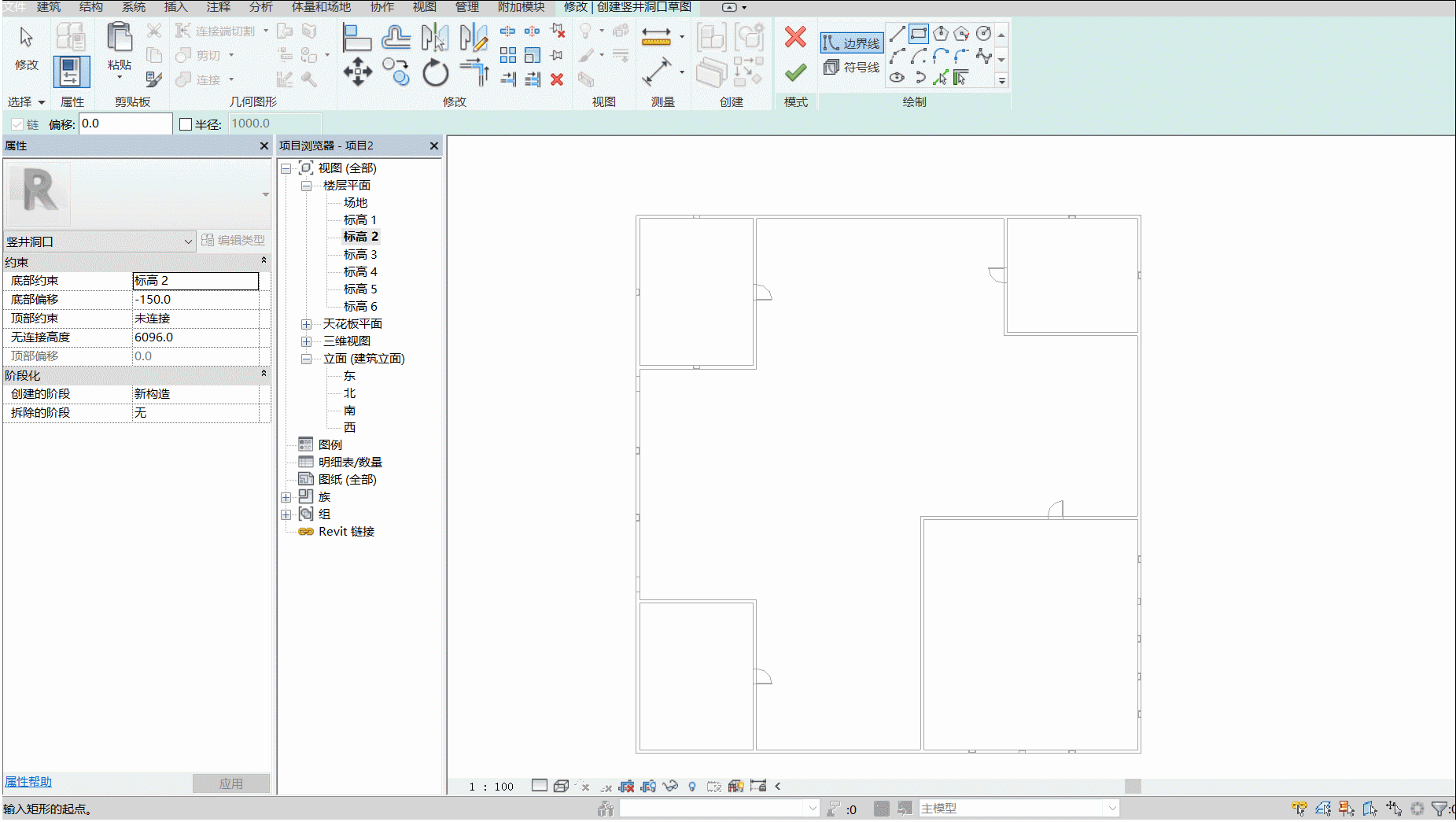Click the green checkmark finish edit mode icon
Viewport: 1456px width, 822px height.
coord(795,72)
